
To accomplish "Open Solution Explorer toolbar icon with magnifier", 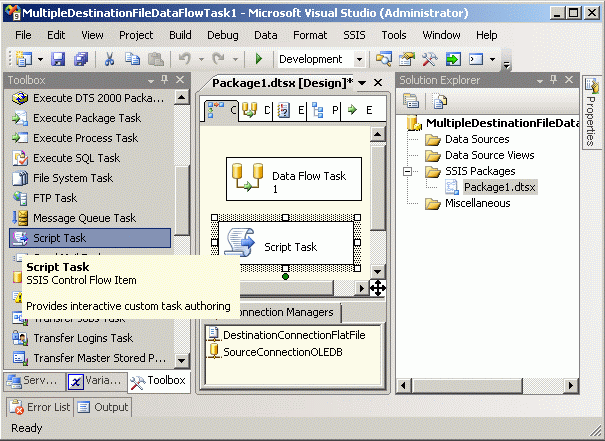I will pos(384,59).
